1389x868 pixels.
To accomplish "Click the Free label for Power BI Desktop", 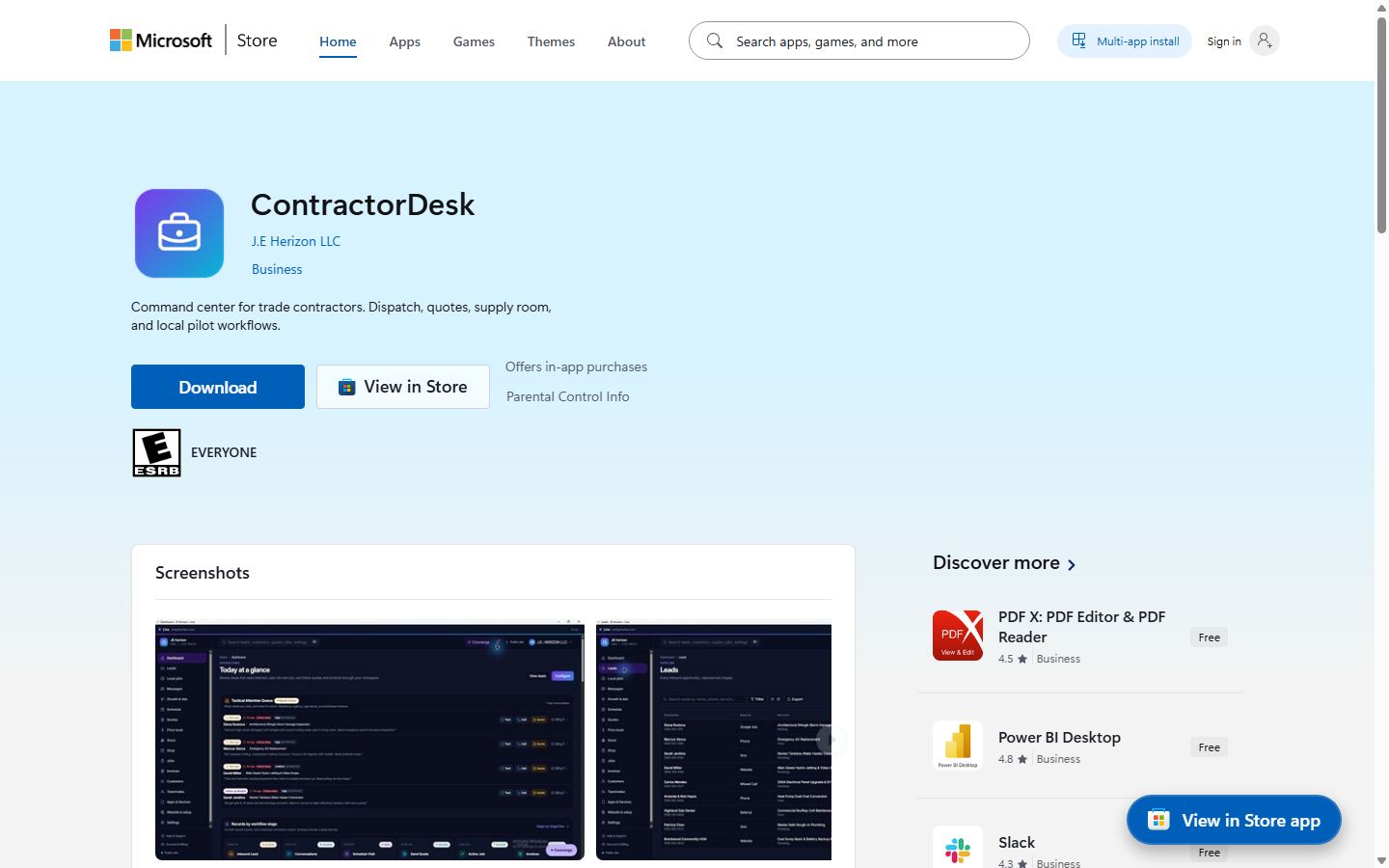I will tap(1209, 747).
